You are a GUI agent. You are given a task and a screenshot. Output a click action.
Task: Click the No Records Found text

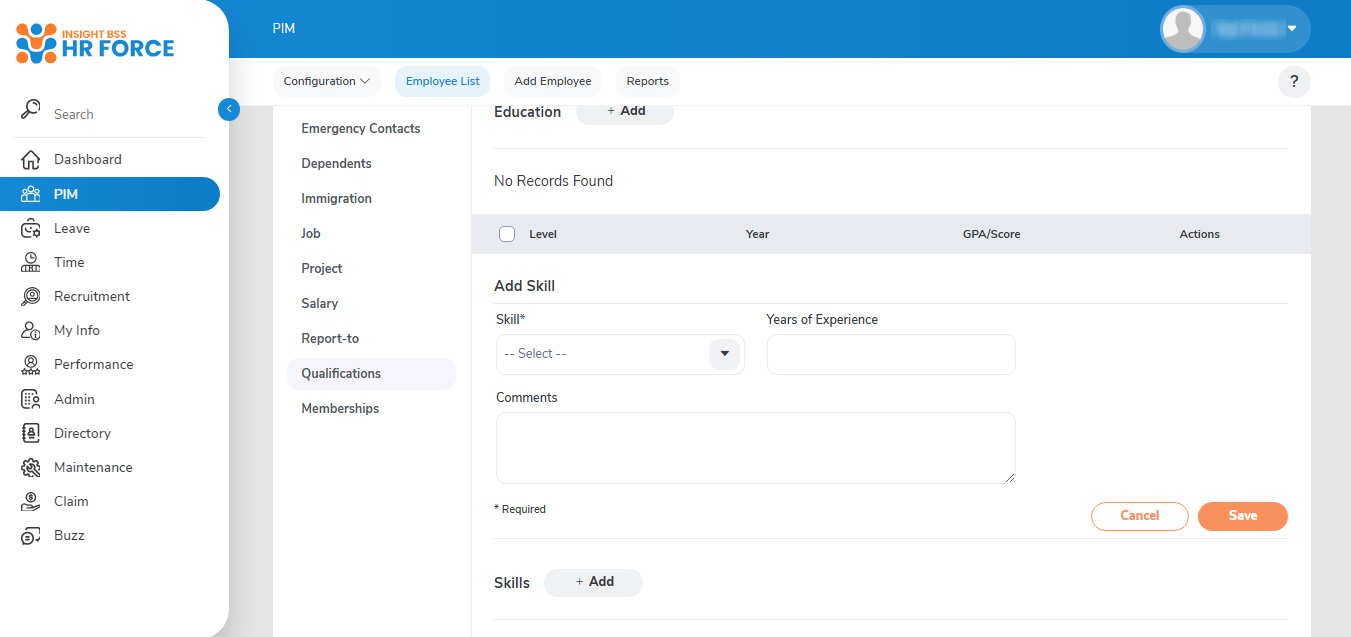tap(553, 181)
